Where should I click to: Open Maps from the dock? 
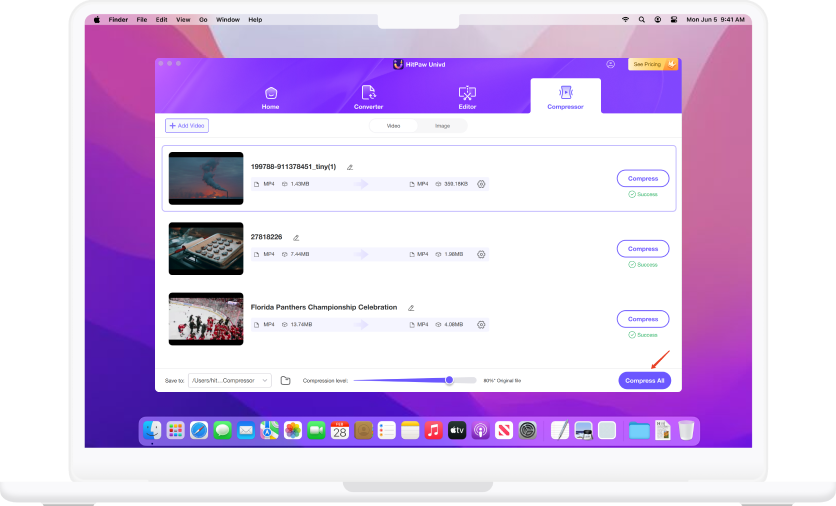[269, 430]
